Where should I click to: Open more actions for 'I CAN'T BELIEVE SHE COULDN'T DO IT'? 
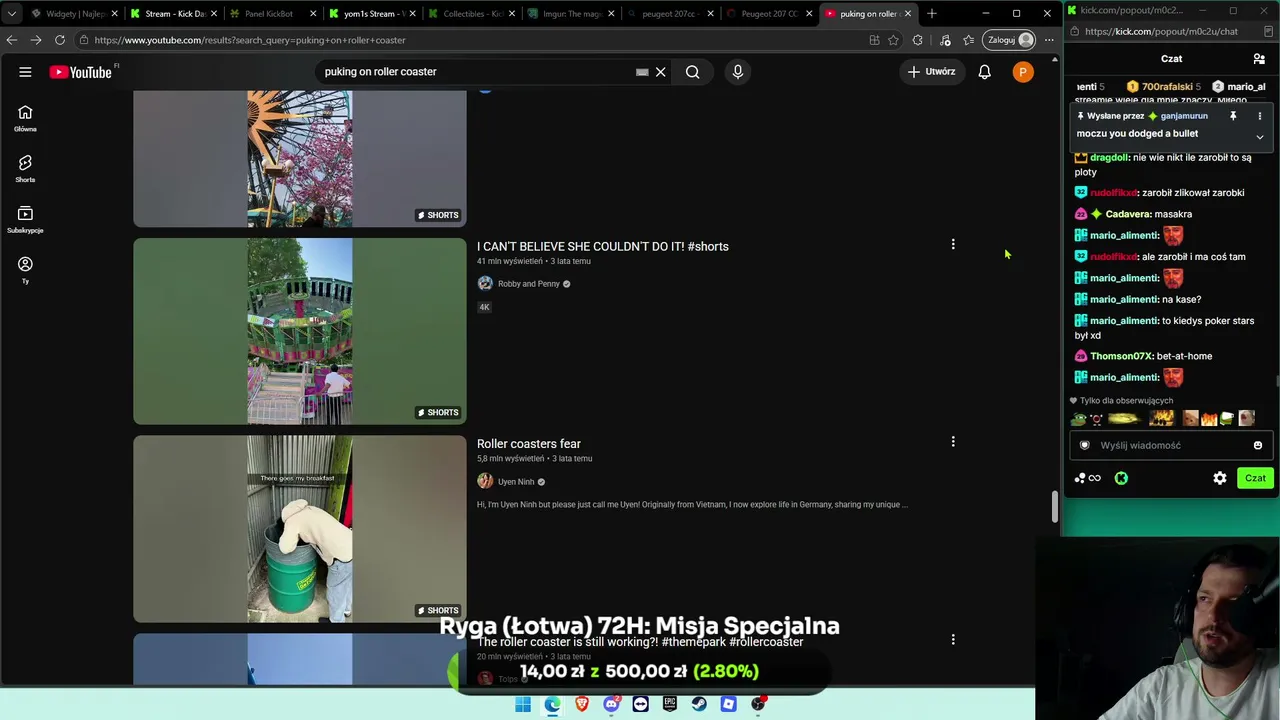pos(953,244)
